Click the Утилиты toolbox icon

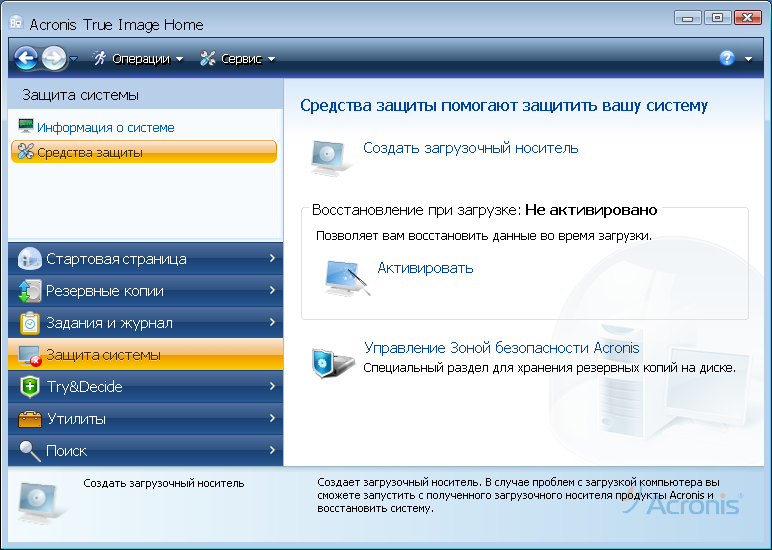tap(29, 419)
